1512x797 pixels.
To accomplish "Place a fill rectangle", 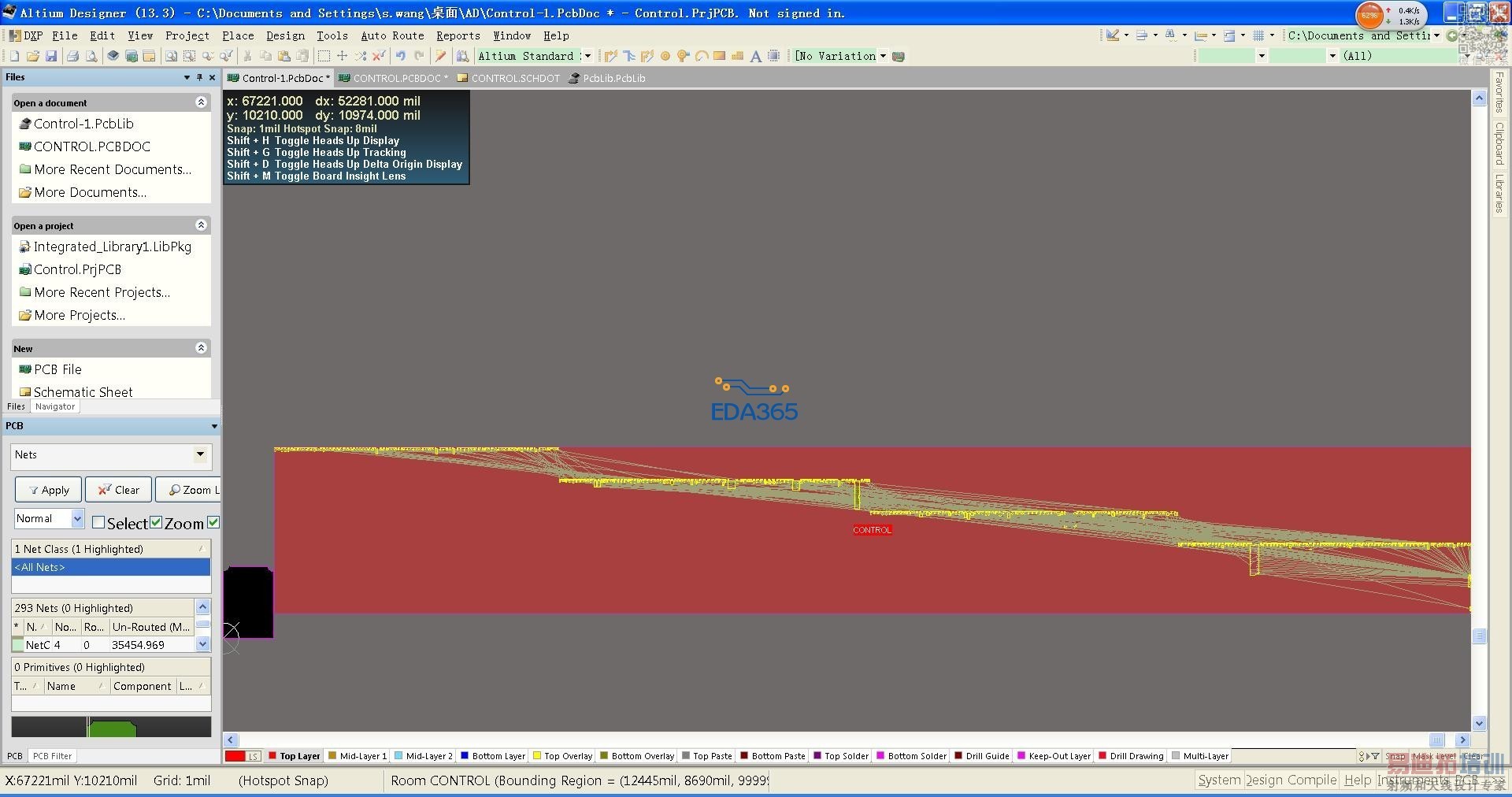I will point(719,56).
